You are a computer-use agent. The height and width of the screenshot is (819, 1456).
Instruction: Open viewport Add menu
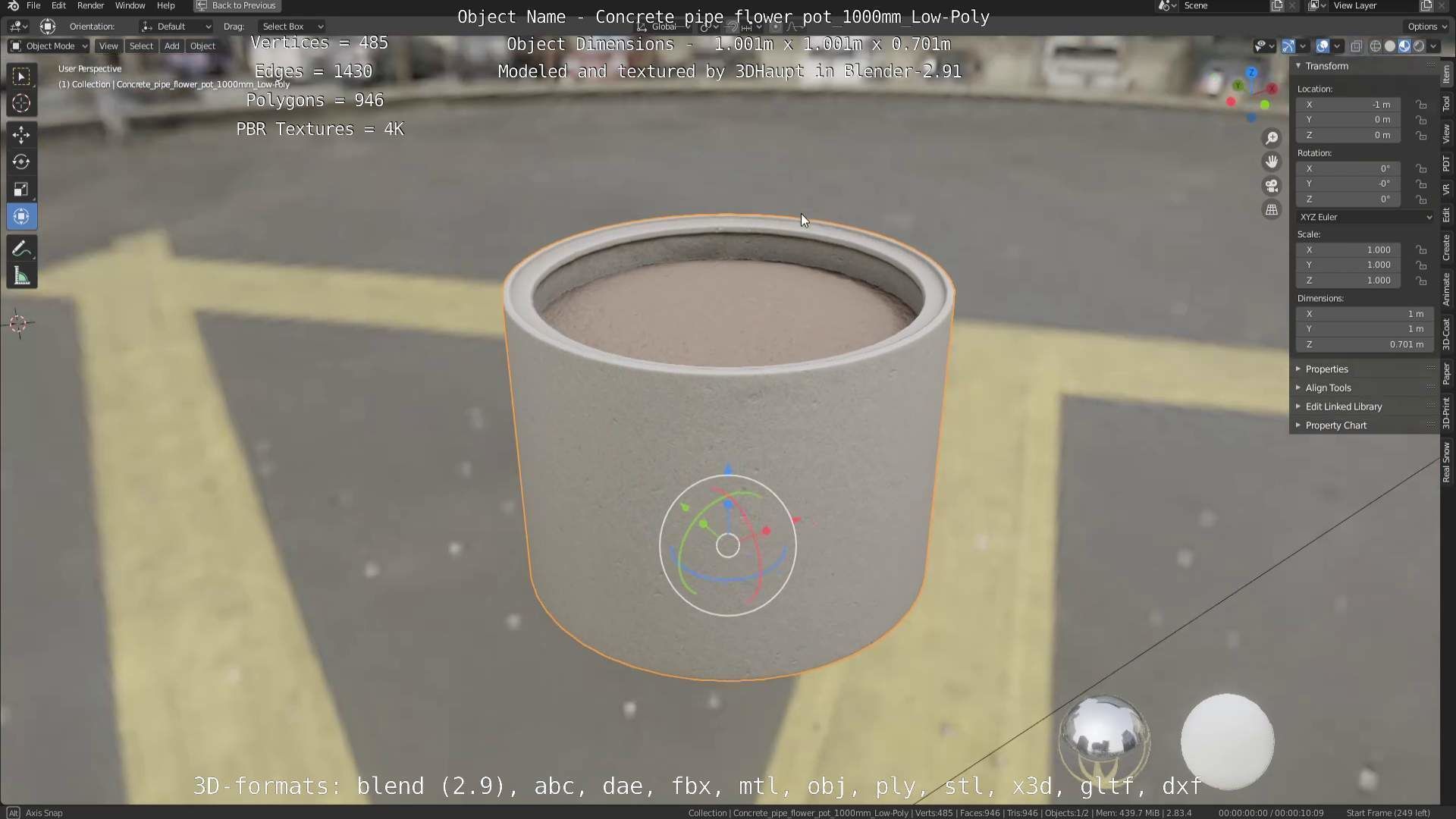pyautogui.click(x=172, y=46)
